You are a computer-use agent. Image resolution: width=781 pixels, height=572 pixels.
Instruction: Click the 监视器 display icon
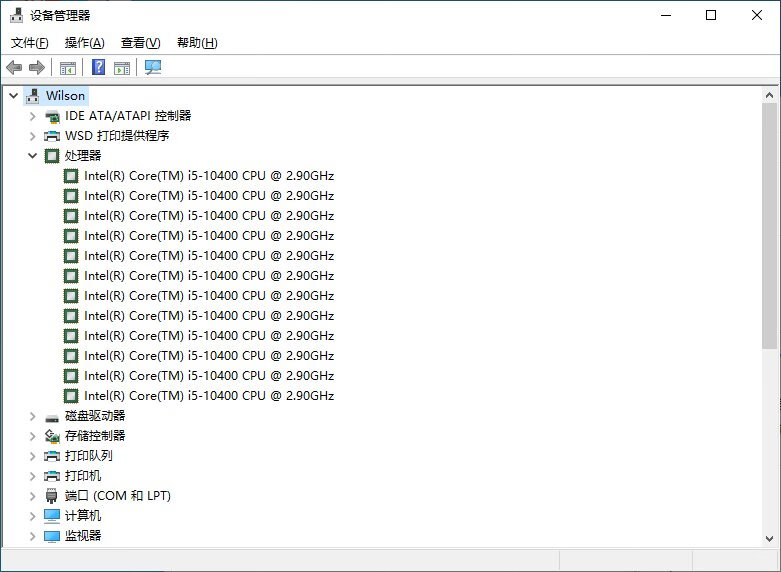(52, 536)
